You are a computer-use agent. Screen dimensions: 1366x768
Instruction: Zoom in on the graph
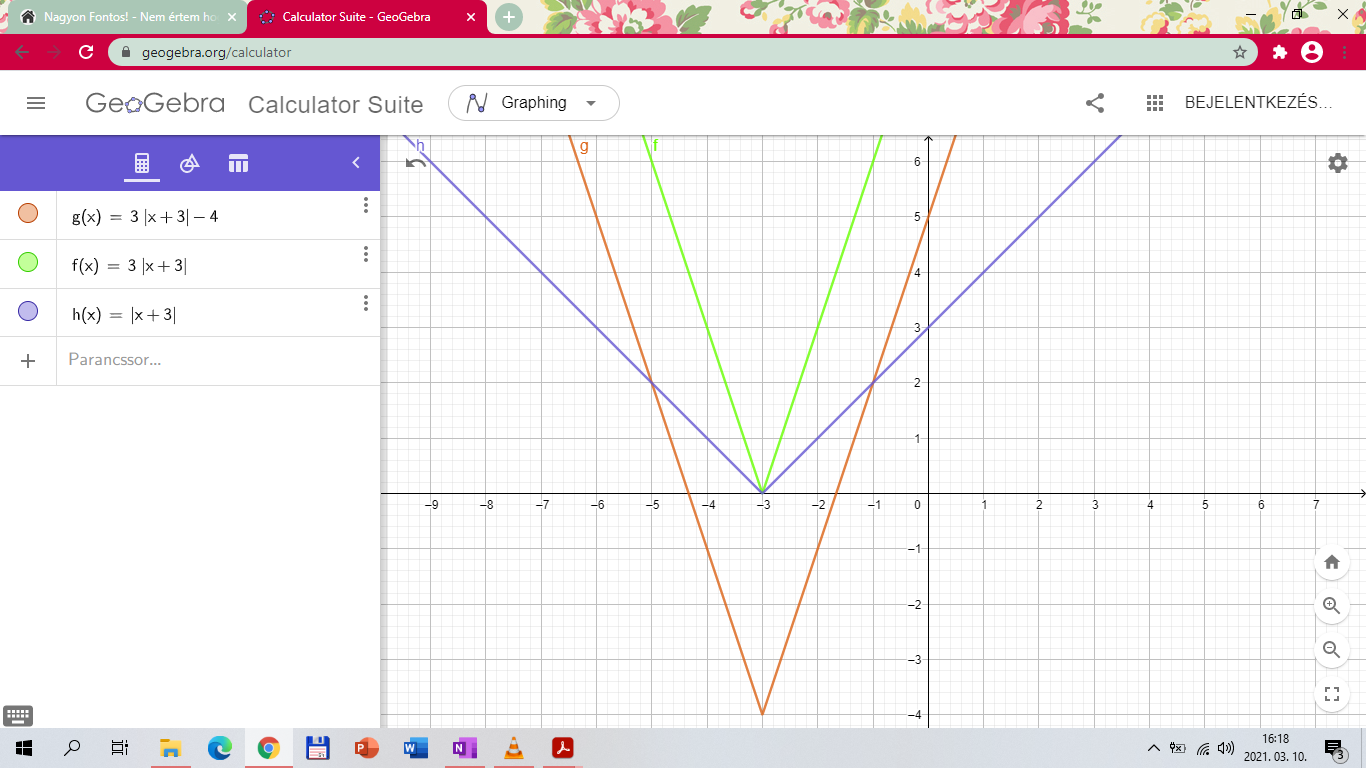1331,606
